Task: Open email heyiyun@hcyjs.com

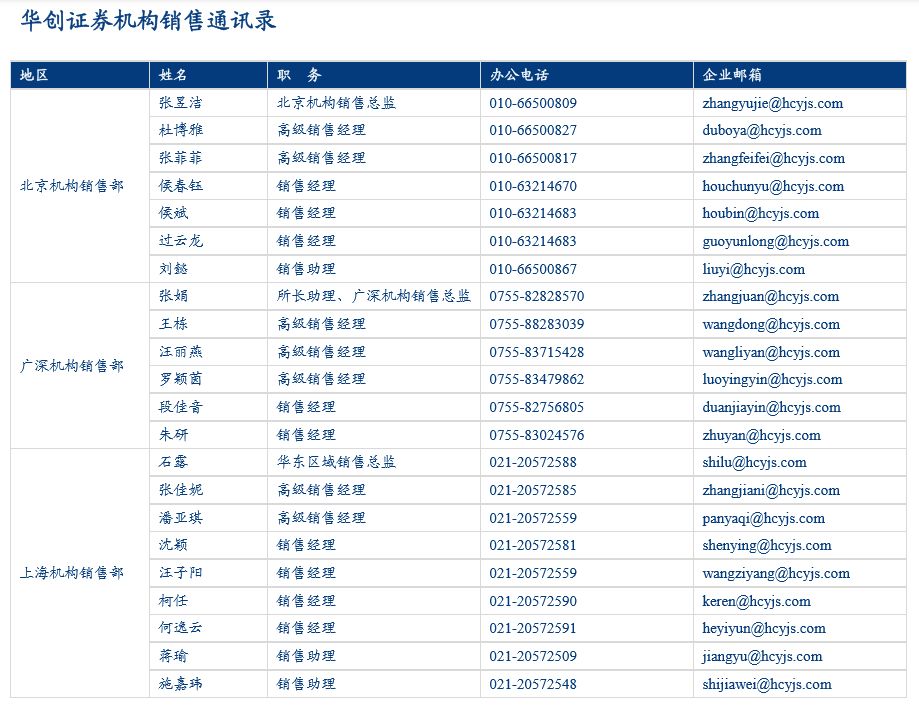Action: (x=764, y=629)
